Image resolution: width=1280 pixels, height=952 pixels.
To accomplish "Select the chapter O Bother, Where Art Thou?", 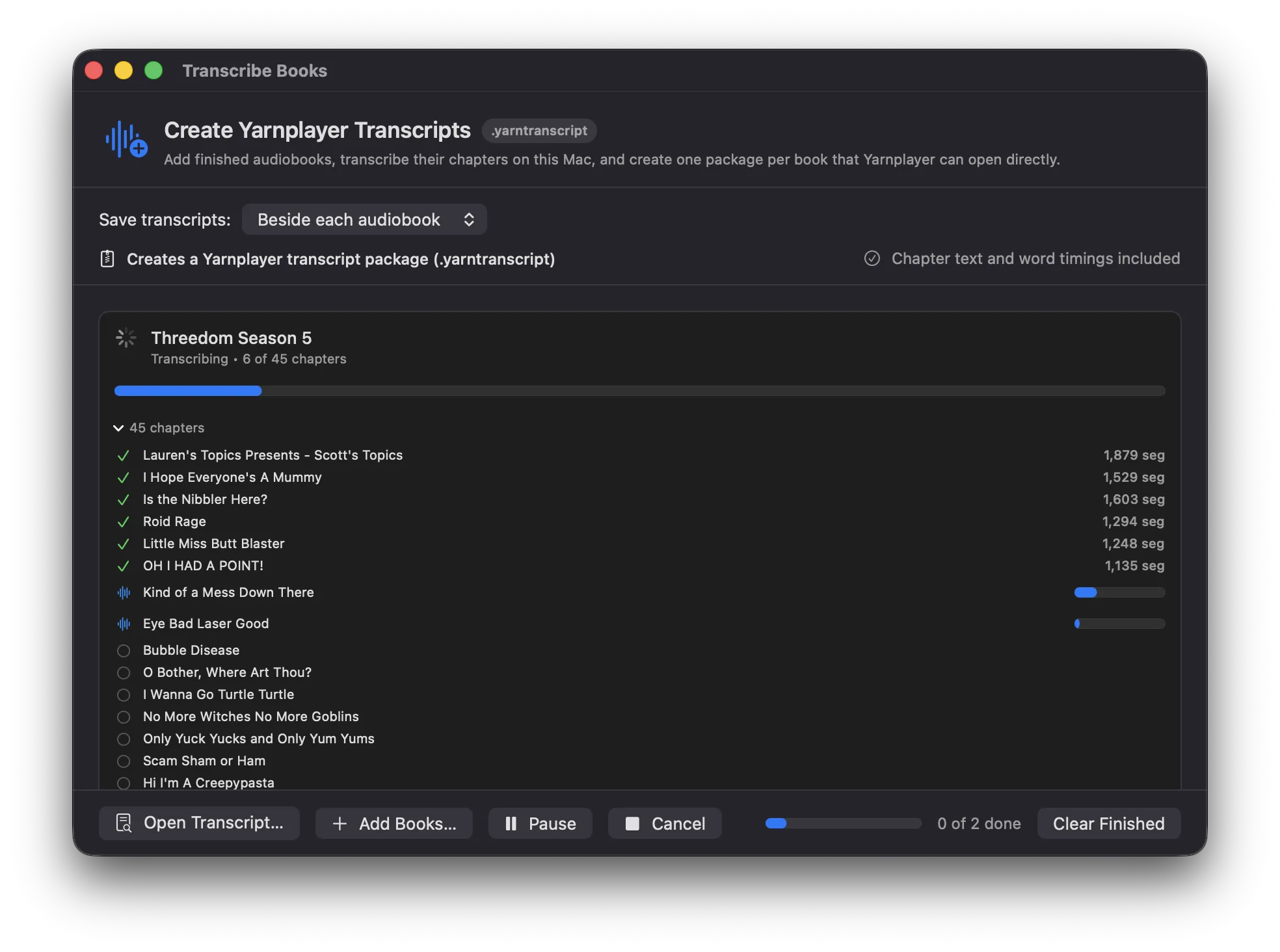I will (x=227, y=672).
